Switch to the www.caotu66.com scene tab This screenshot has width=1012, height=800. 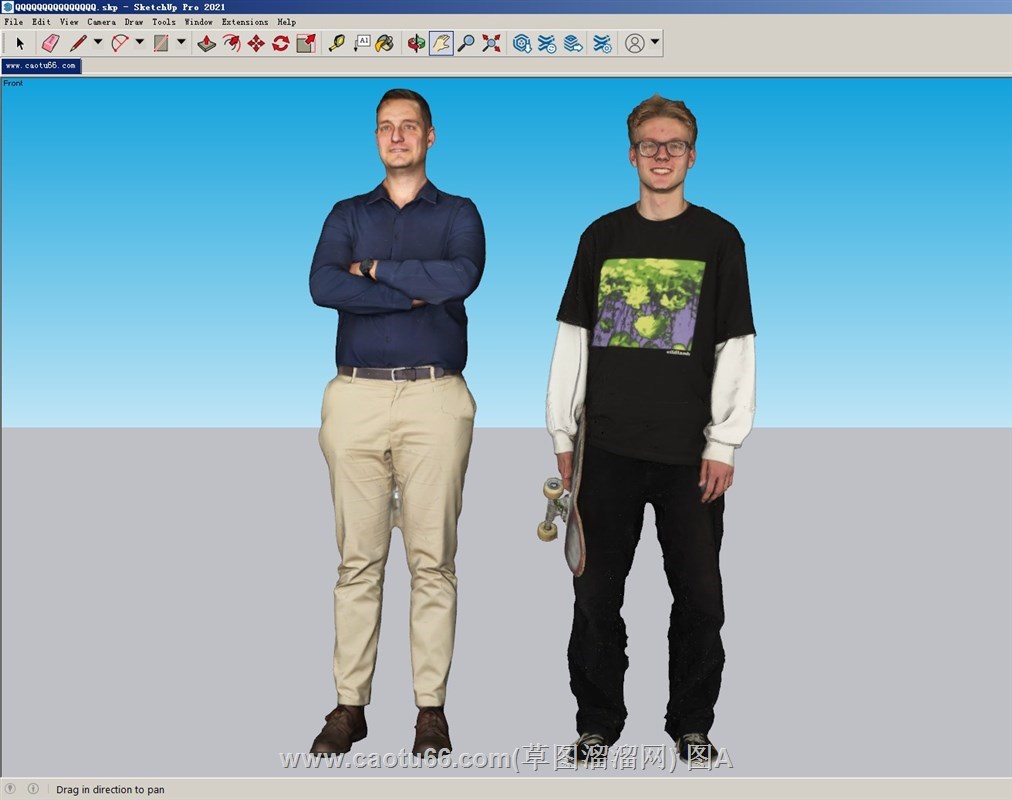click(x=41, y=66)
